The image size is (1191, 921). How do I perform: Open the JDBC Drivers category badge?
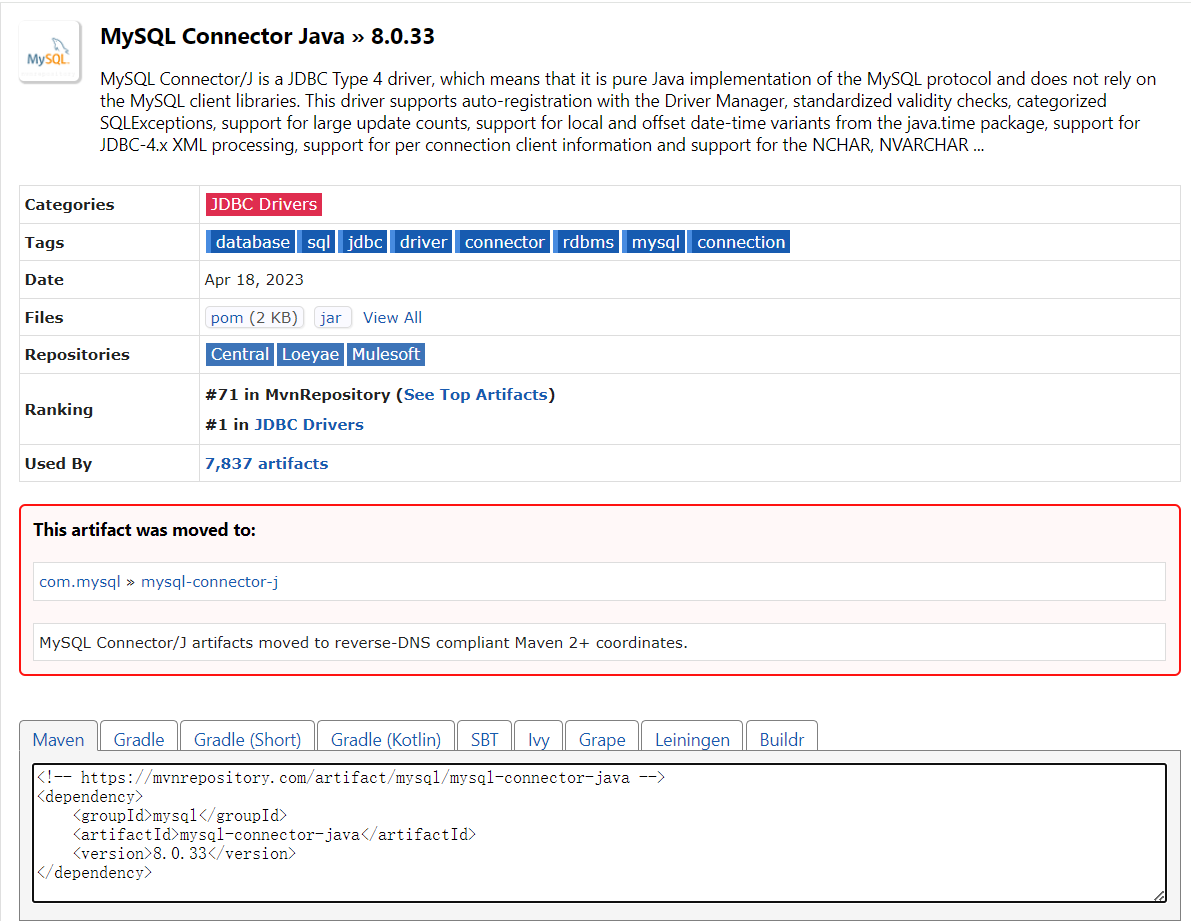click(x=264, y=204)
